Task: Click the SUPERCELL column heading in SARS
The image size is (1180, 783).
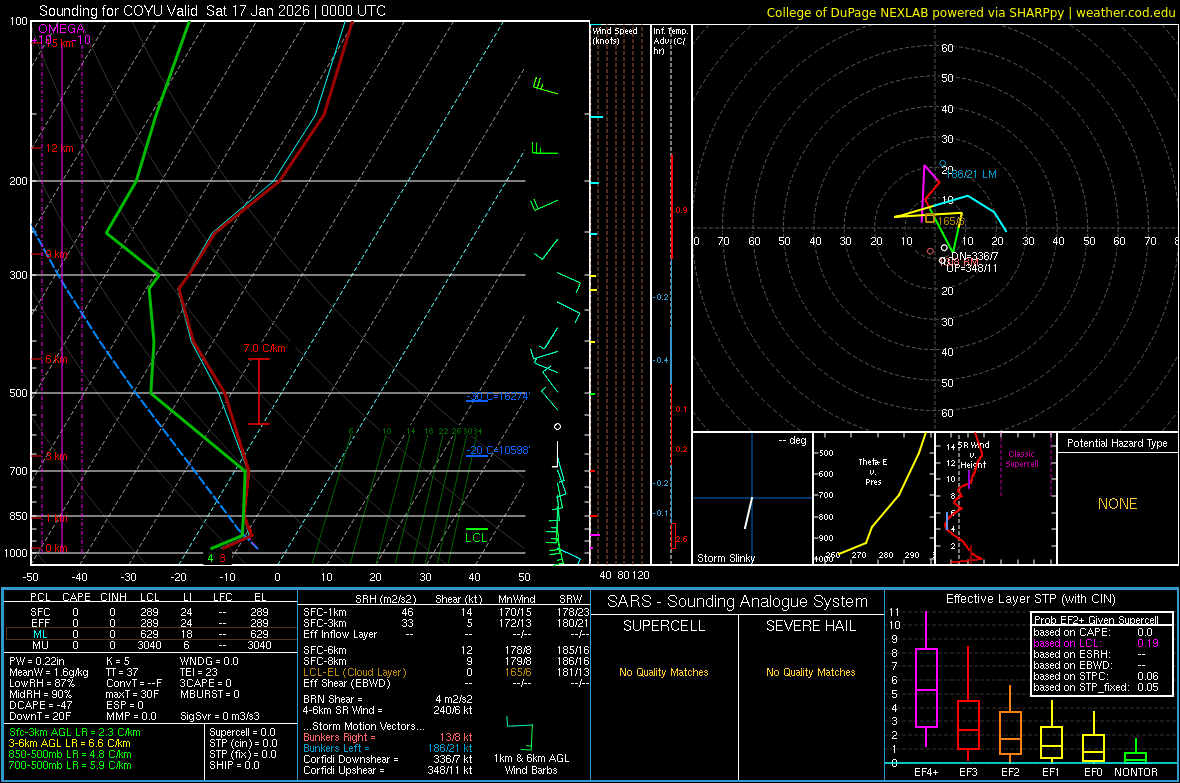Action: [664, 626]
